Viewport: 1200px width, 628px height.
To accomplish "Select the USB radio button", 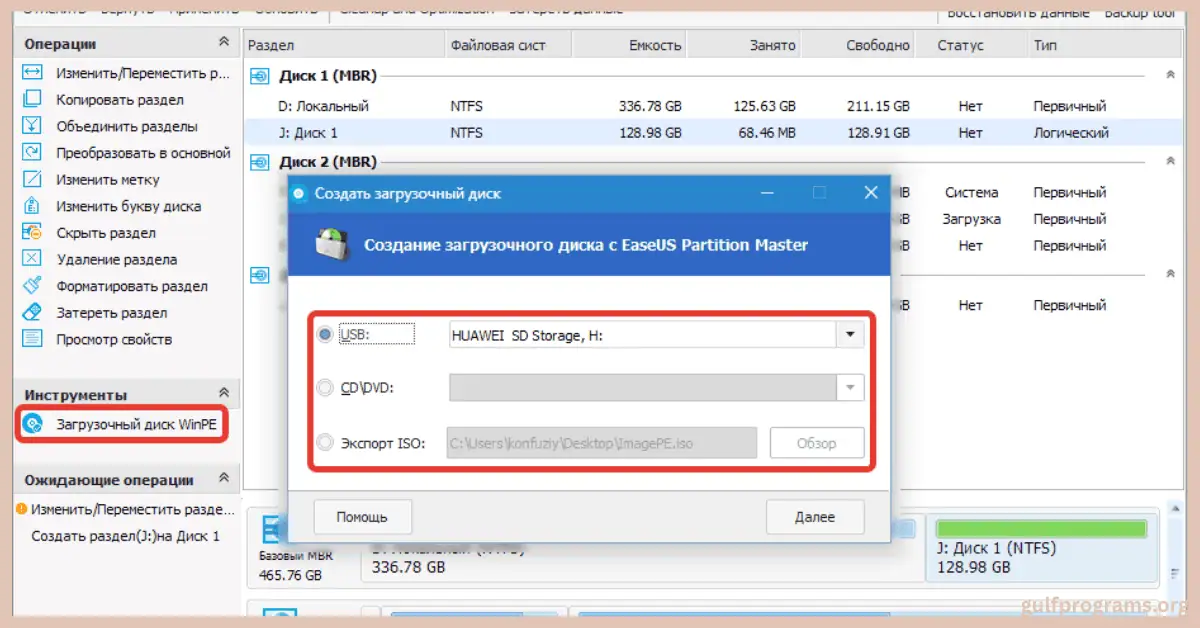I will click(x=325, y=334).
